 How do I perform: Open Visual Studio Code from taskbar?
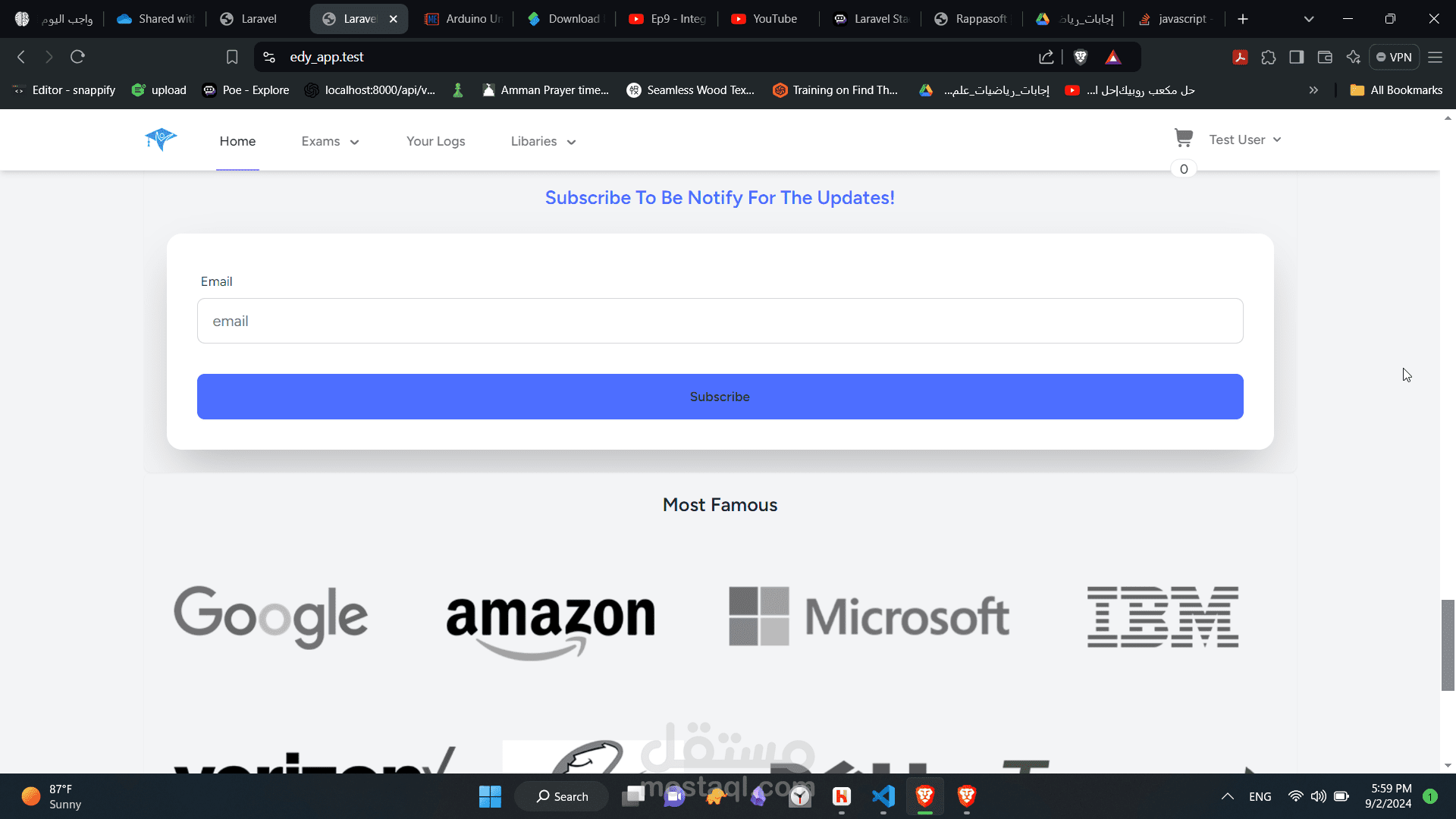coord(883,796)
